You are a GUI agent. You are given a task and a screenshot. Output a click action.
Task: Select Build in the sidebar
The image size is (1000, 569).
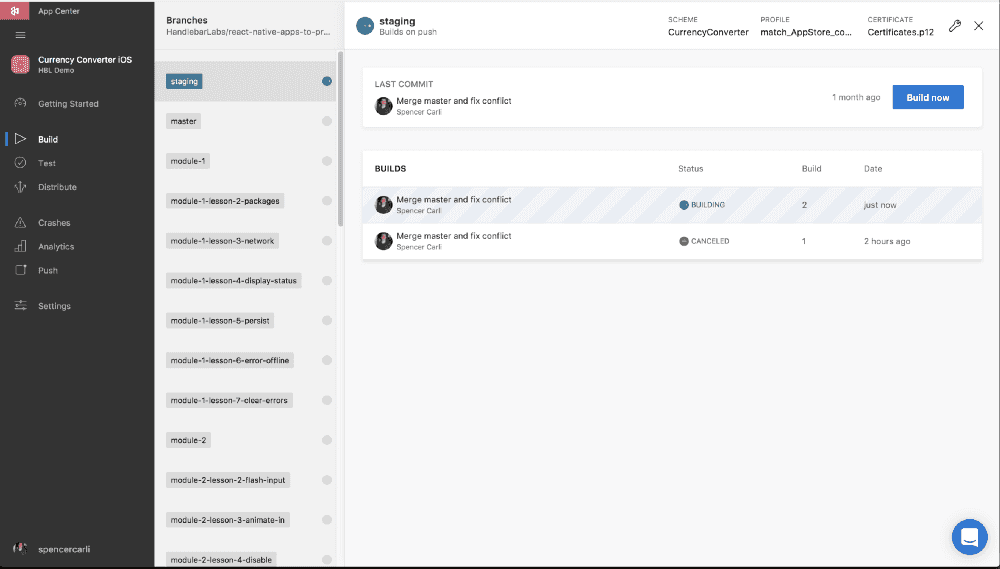(48, 139)
